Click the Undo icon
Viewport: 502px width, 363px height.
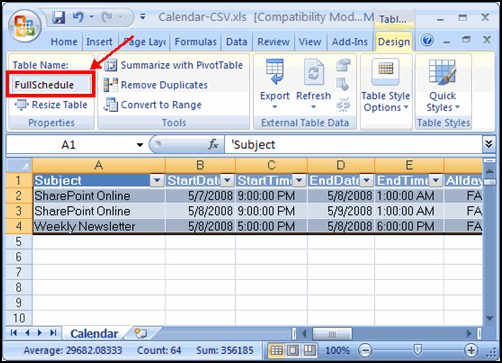[78, 17]
